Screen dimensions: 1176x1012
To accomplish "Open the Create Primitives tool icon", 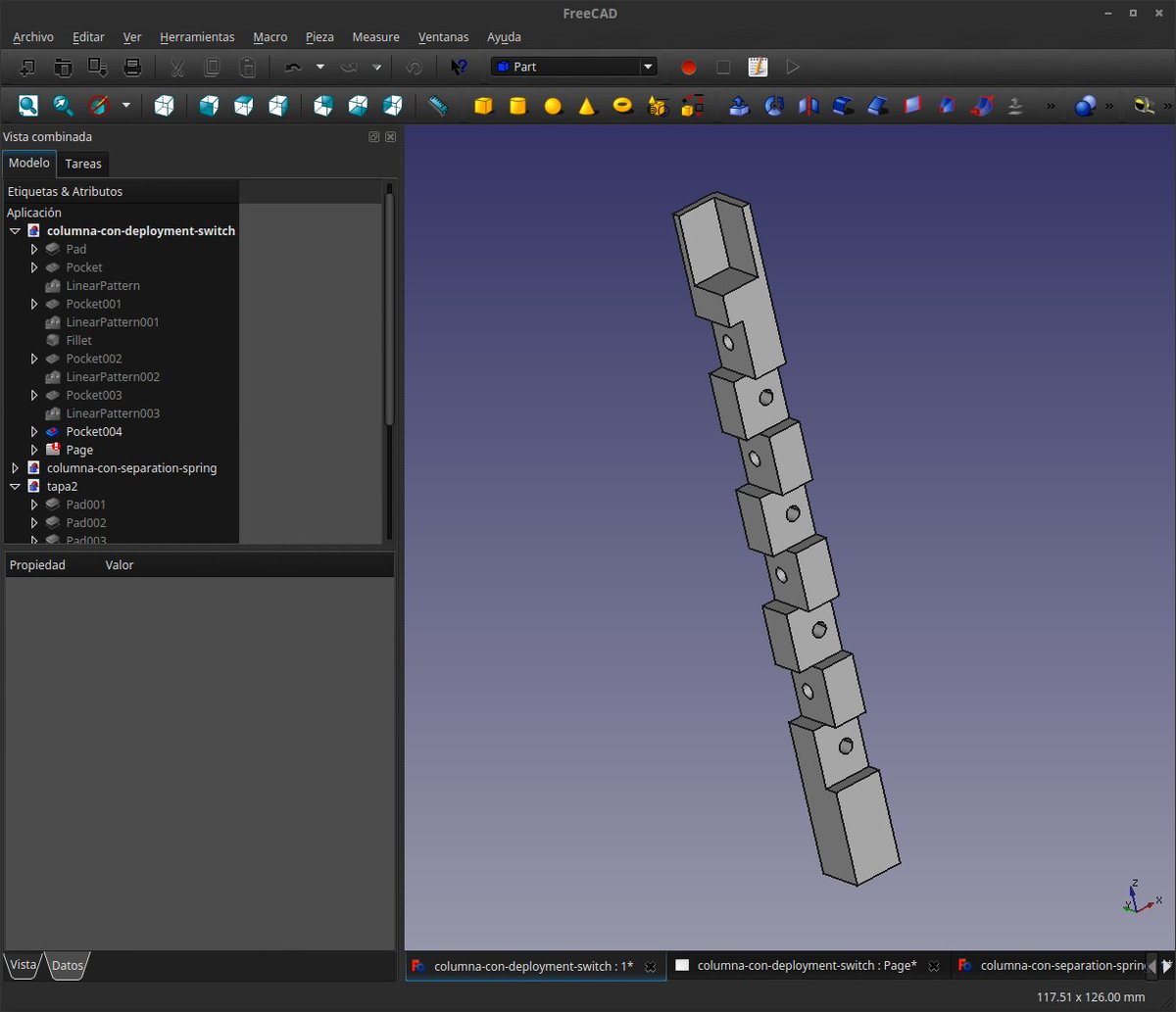I will coord(658,105).
